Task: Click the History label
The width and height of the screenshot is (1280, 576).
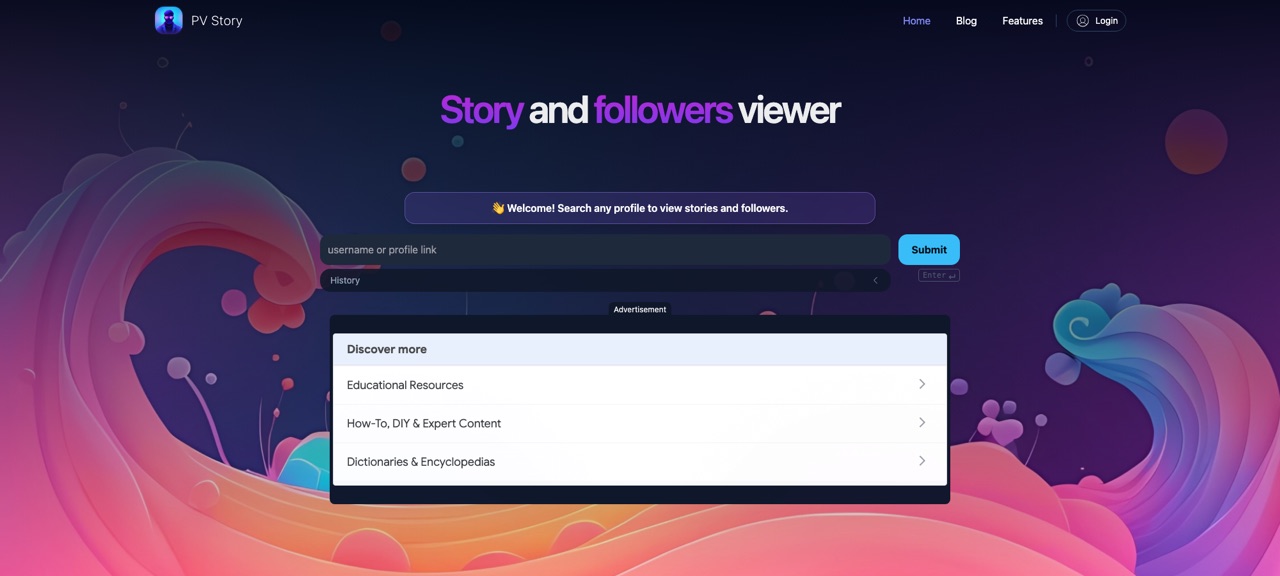Action: [345, 281]
